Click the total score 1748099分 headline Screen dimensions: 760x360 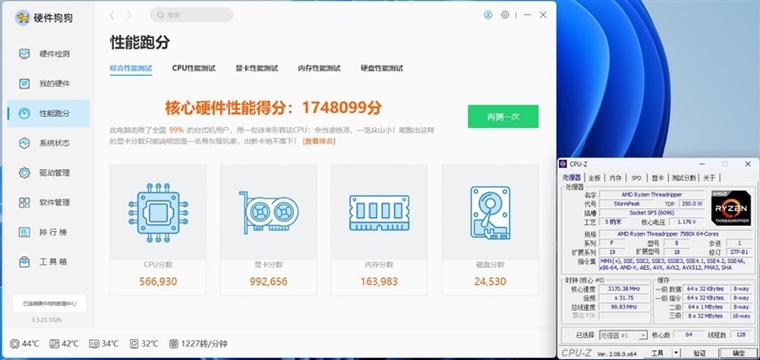(x=273, y=108)
